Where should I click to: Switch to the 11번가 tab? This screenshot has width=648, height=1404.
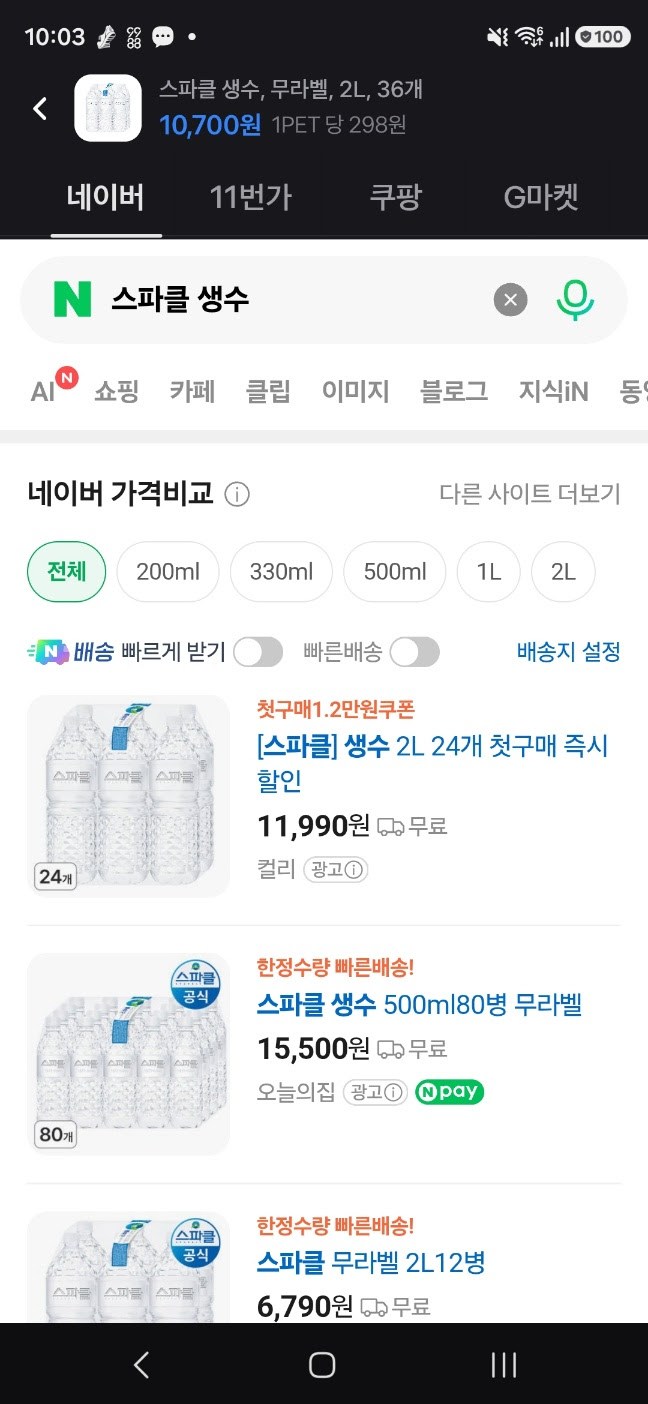251,197
